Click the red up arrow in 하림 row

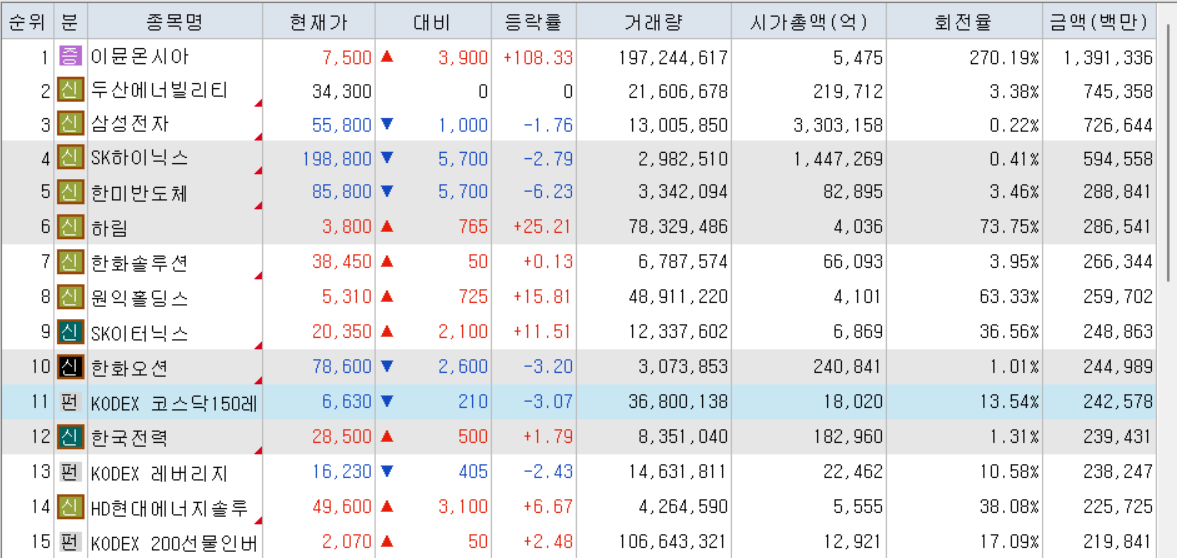[387, 226]
